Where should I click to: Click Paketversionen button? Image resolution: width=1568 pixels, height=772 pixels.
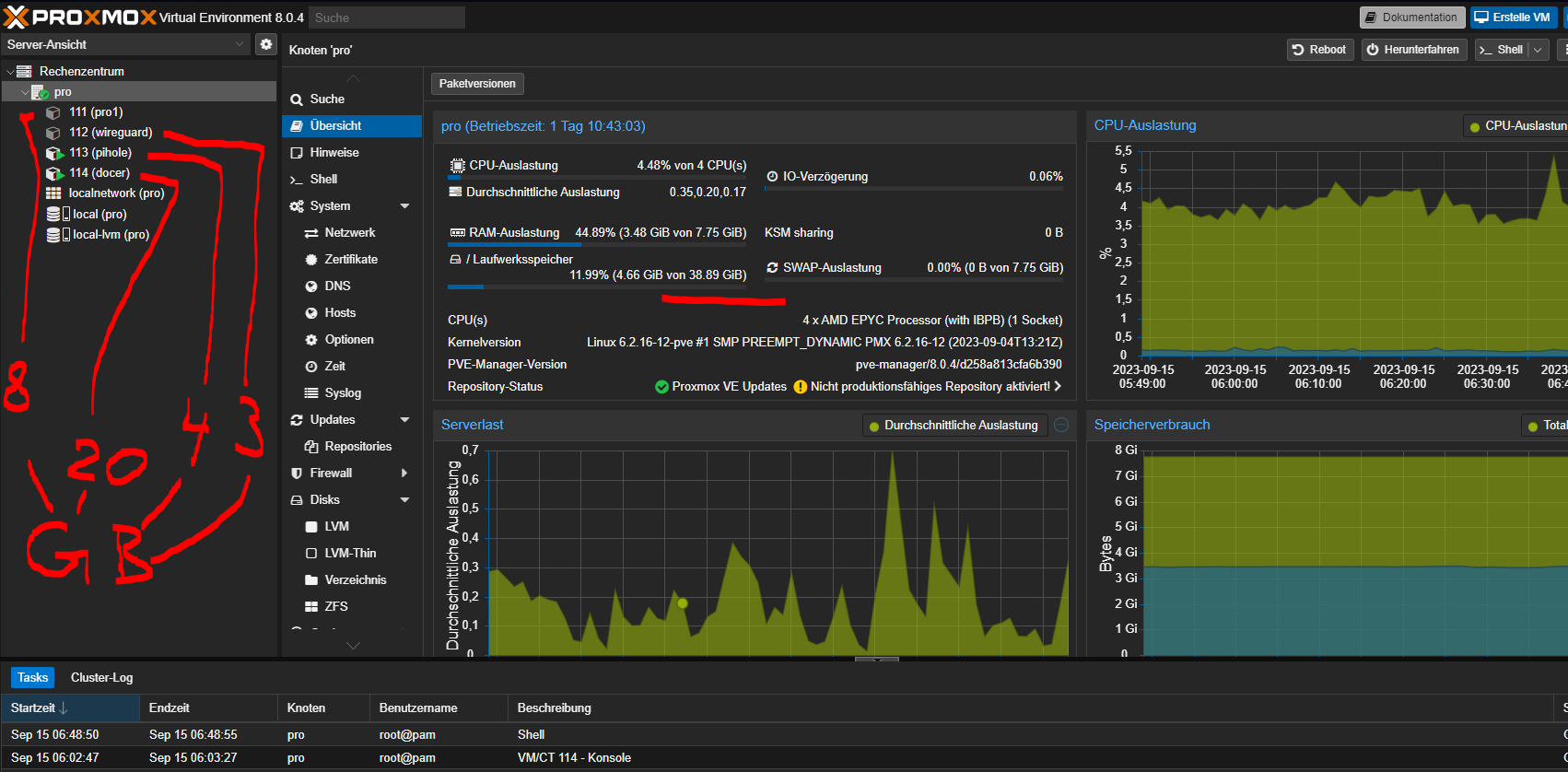click(x=477, y=84)
